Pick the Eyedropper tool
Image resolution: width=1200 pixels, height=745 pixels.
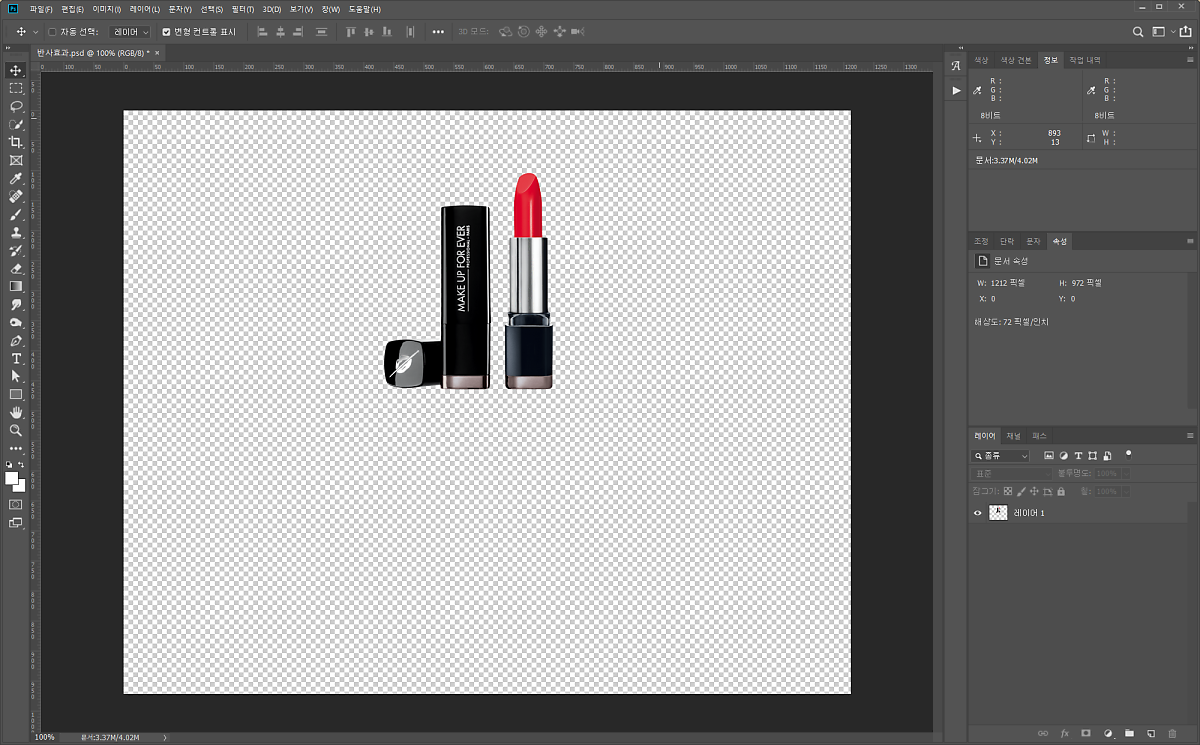[16, 178]
